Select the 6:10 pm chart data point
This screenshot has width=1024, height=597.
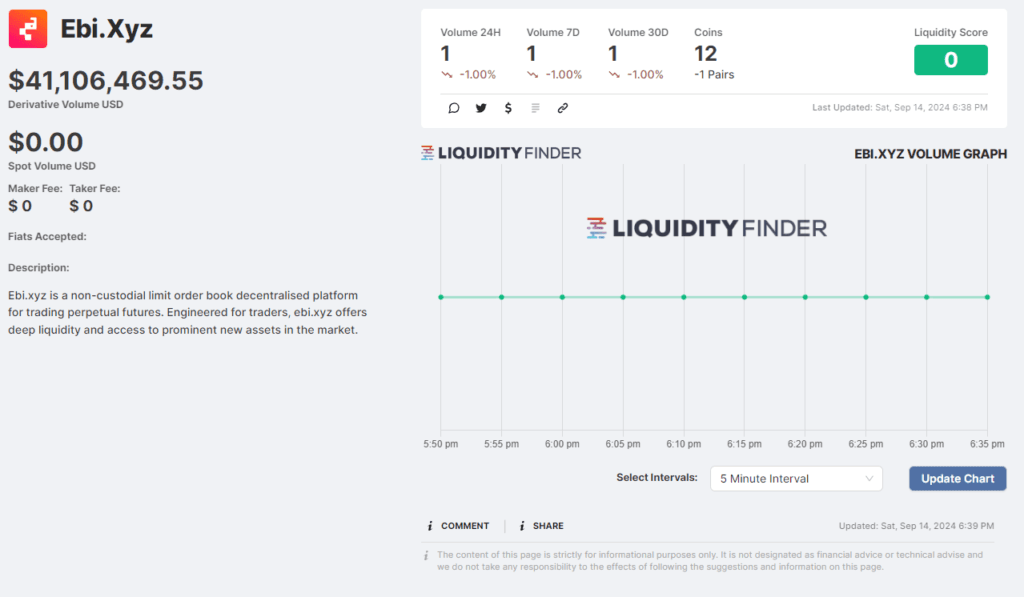coord(684,297)
